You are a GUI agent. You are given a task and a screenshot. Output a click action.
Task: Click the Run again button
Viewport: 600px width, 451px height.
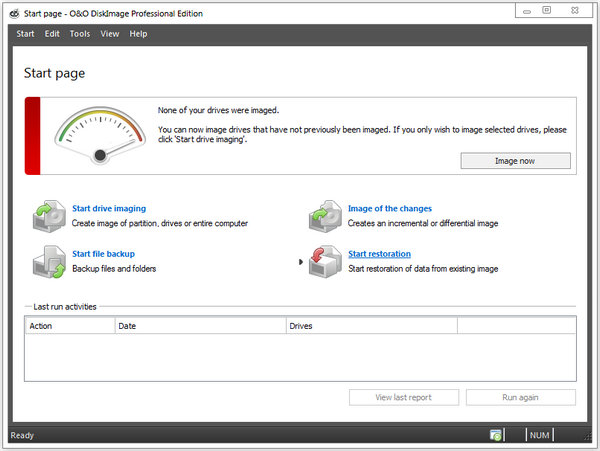coord(520,397)
